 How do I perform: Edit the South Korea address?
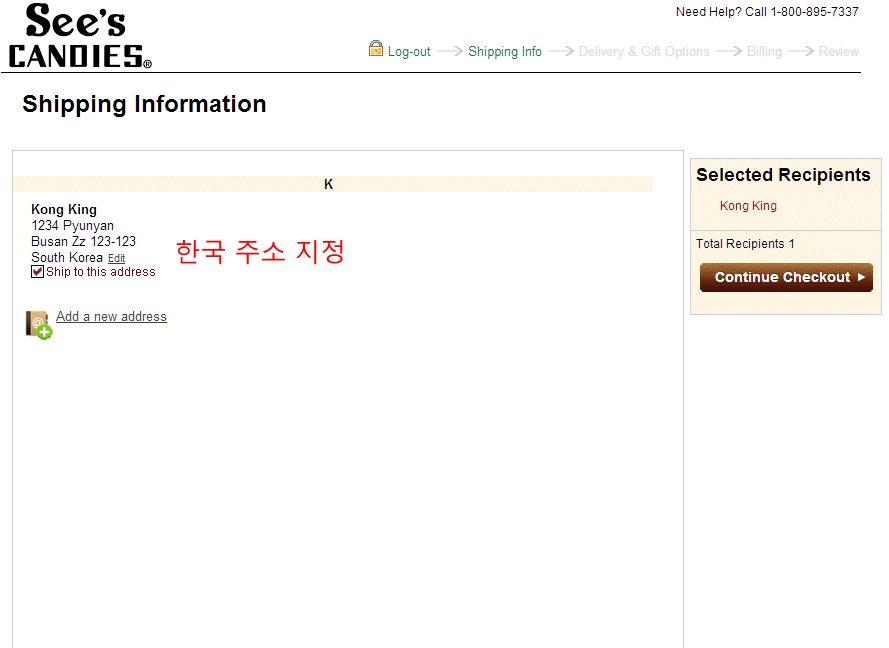[x=116, y=258]
